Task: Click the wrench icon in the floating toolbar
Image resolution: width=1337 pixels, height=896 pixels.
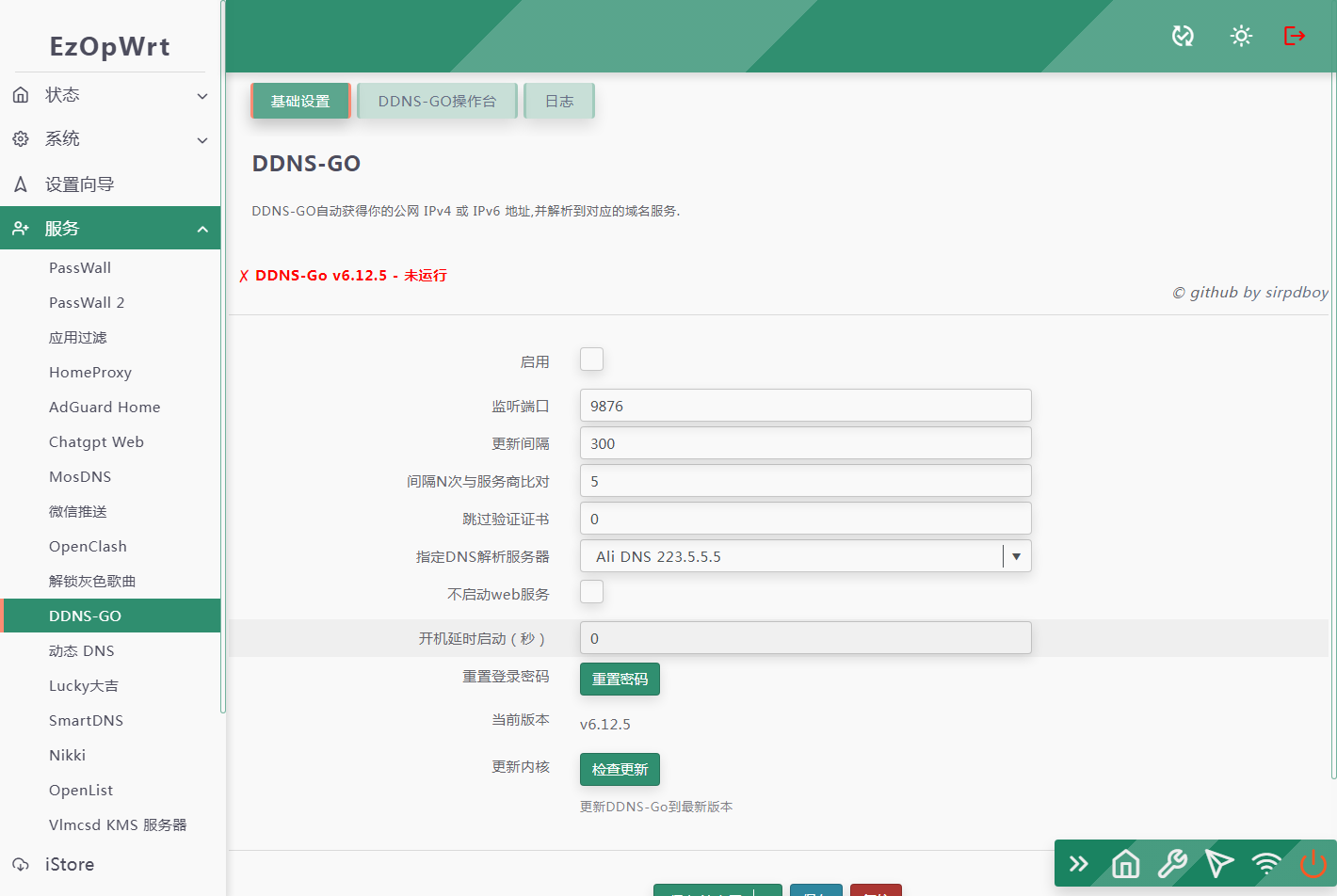Action: click(x=1172, y=863)
